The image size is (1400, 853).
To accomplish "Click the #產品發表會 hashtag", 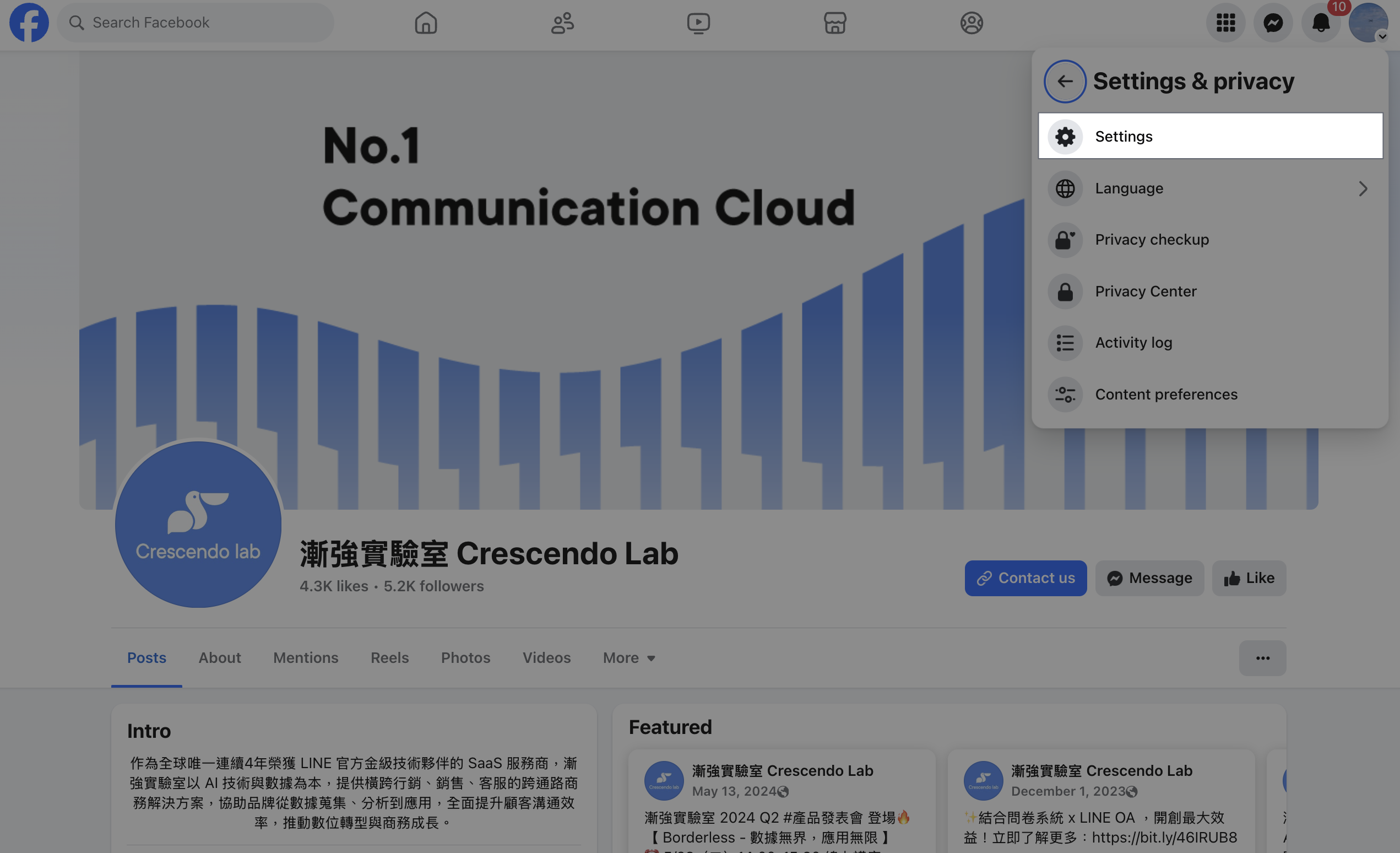I will tap(823, 817).
